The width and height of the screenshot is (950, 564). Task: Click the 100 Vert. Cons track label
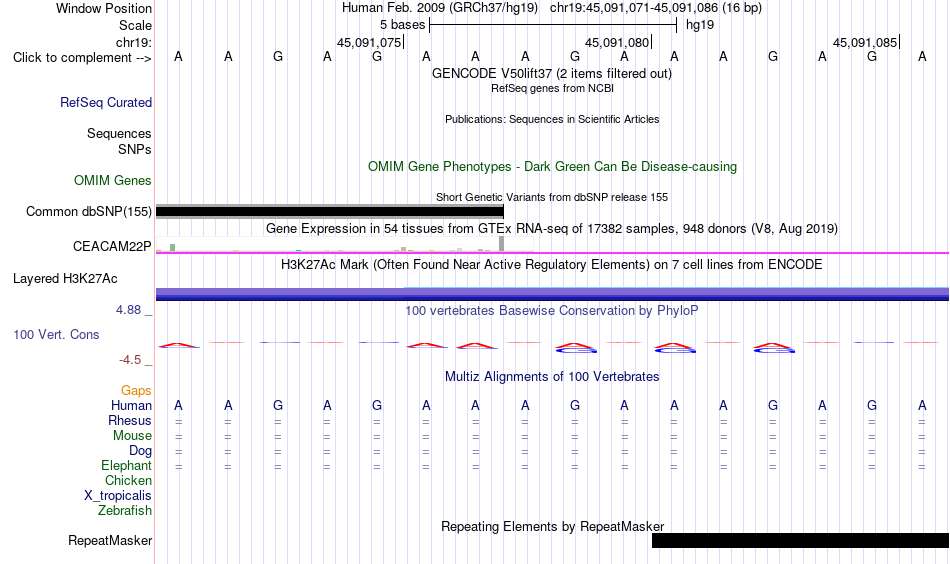point(56,334)
